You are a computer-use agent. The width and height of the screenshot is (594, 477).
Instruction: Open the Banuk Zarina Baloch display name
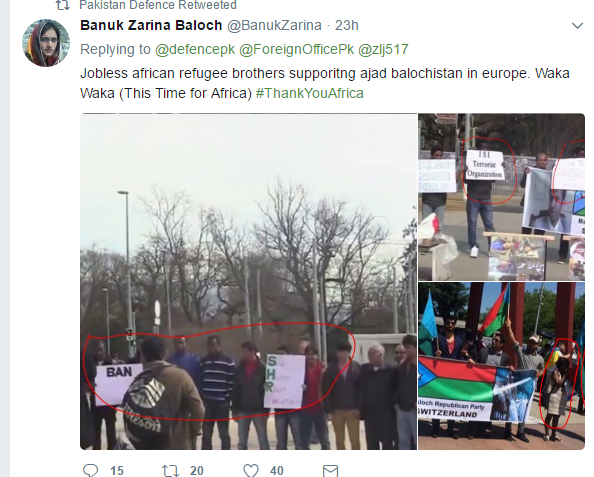[151, 25]
